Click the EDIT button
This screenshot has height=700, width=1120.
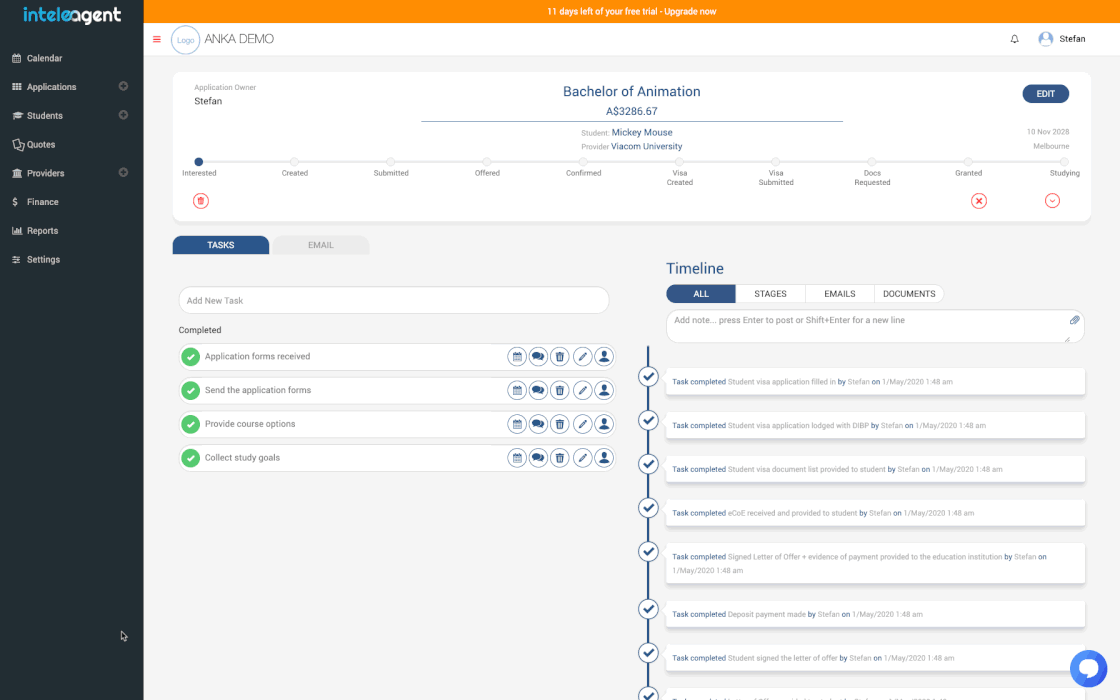[1045, 94]
